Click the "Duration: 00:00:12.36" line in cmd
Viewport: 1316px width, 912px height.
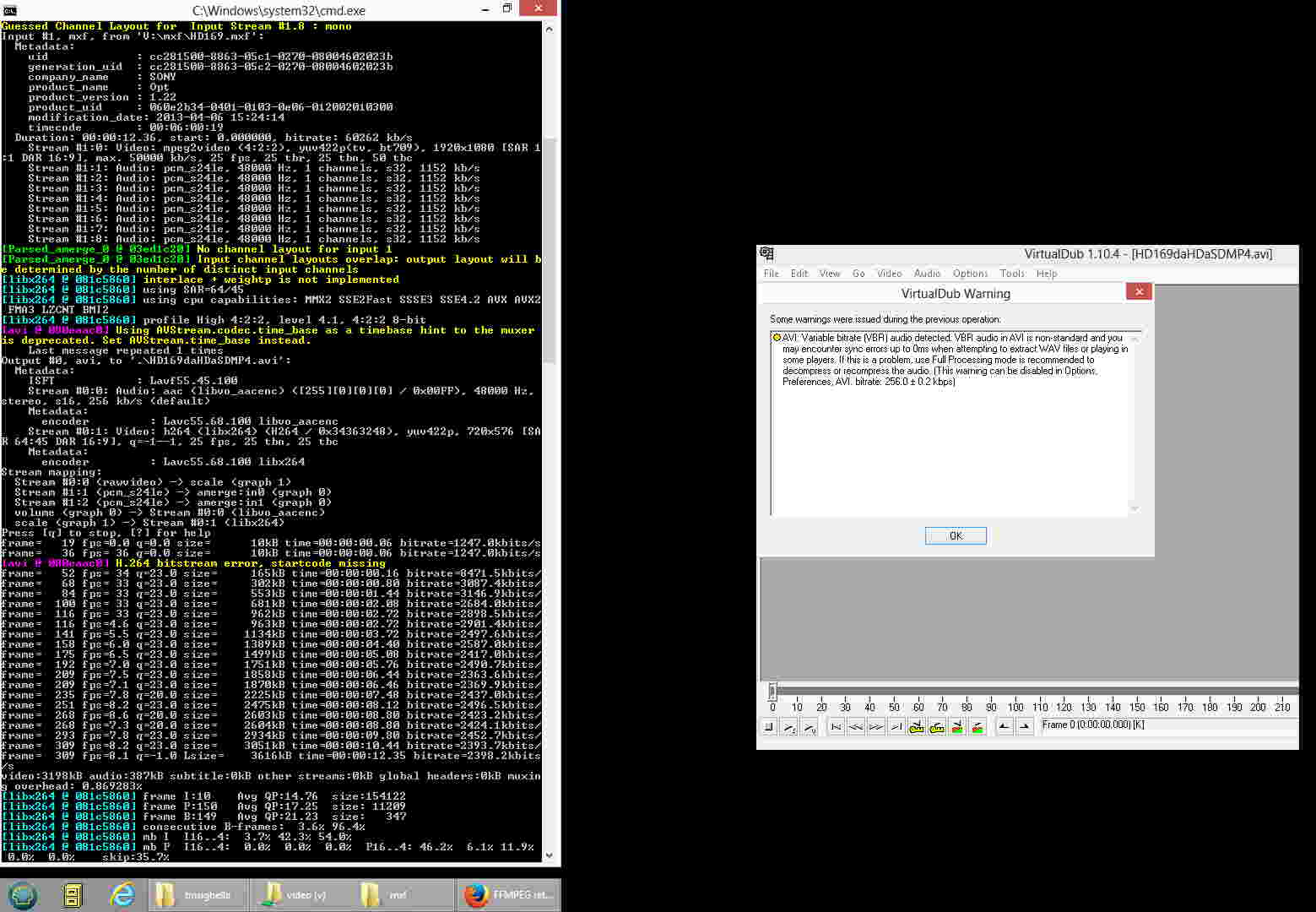click(214, 138)
